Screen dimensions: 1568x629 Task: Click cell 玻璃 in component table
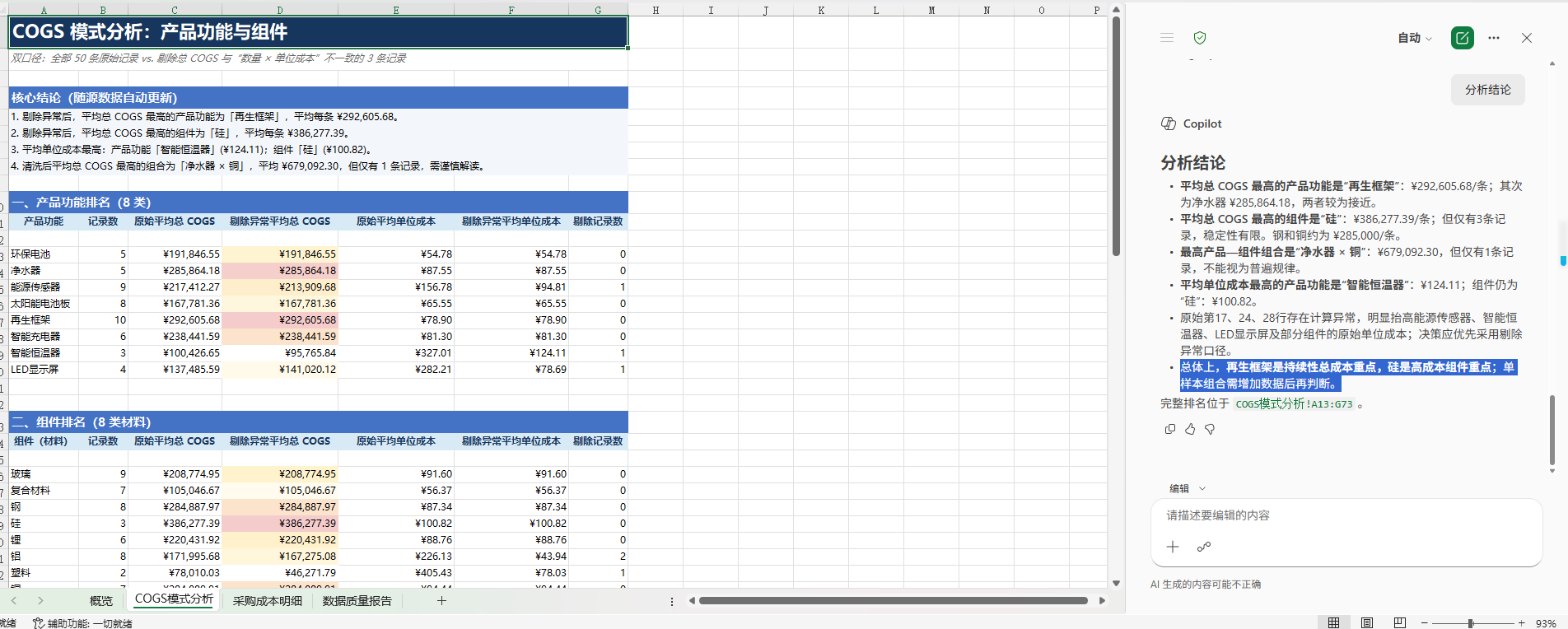coord(44,474)
